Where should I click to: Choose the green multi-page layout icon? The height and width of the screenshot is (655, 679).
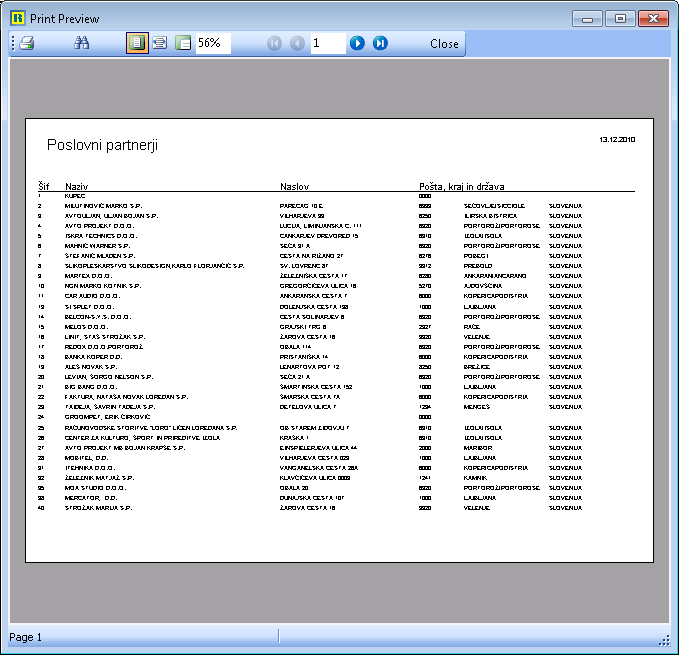click(x=183, y=43)
